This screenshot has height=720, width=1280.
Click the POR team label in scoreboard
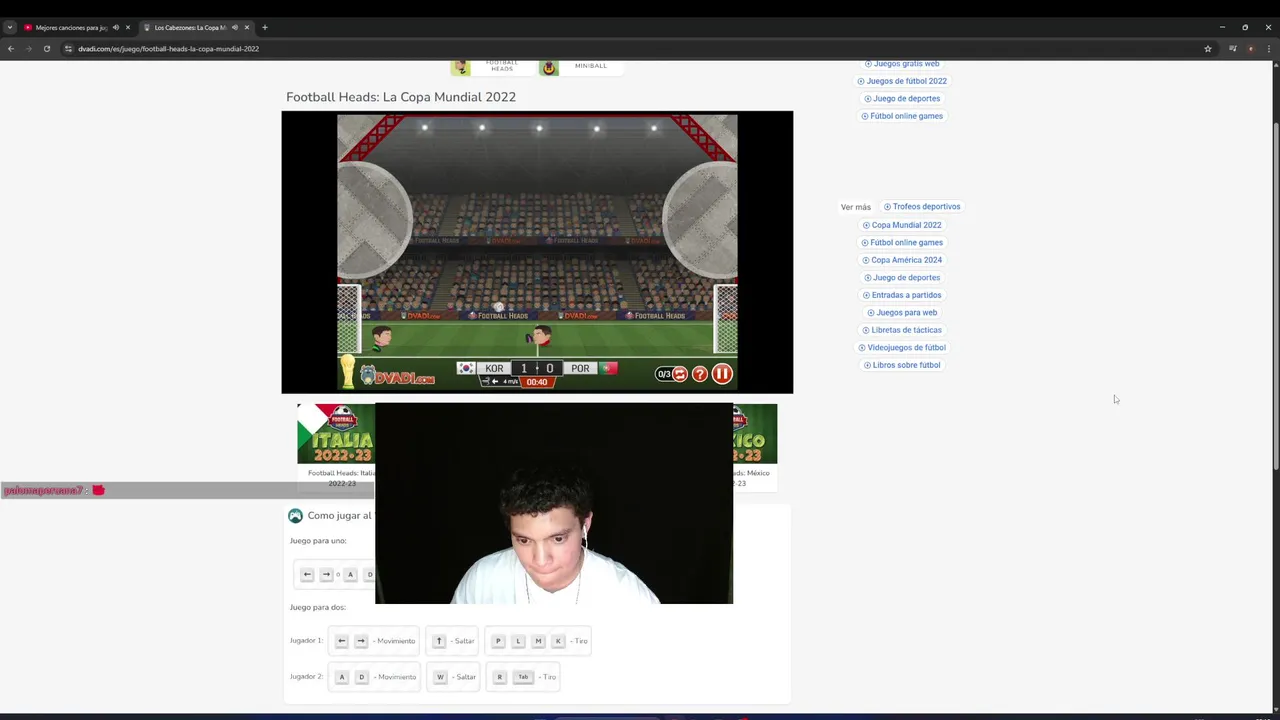(x=580, y=369)
